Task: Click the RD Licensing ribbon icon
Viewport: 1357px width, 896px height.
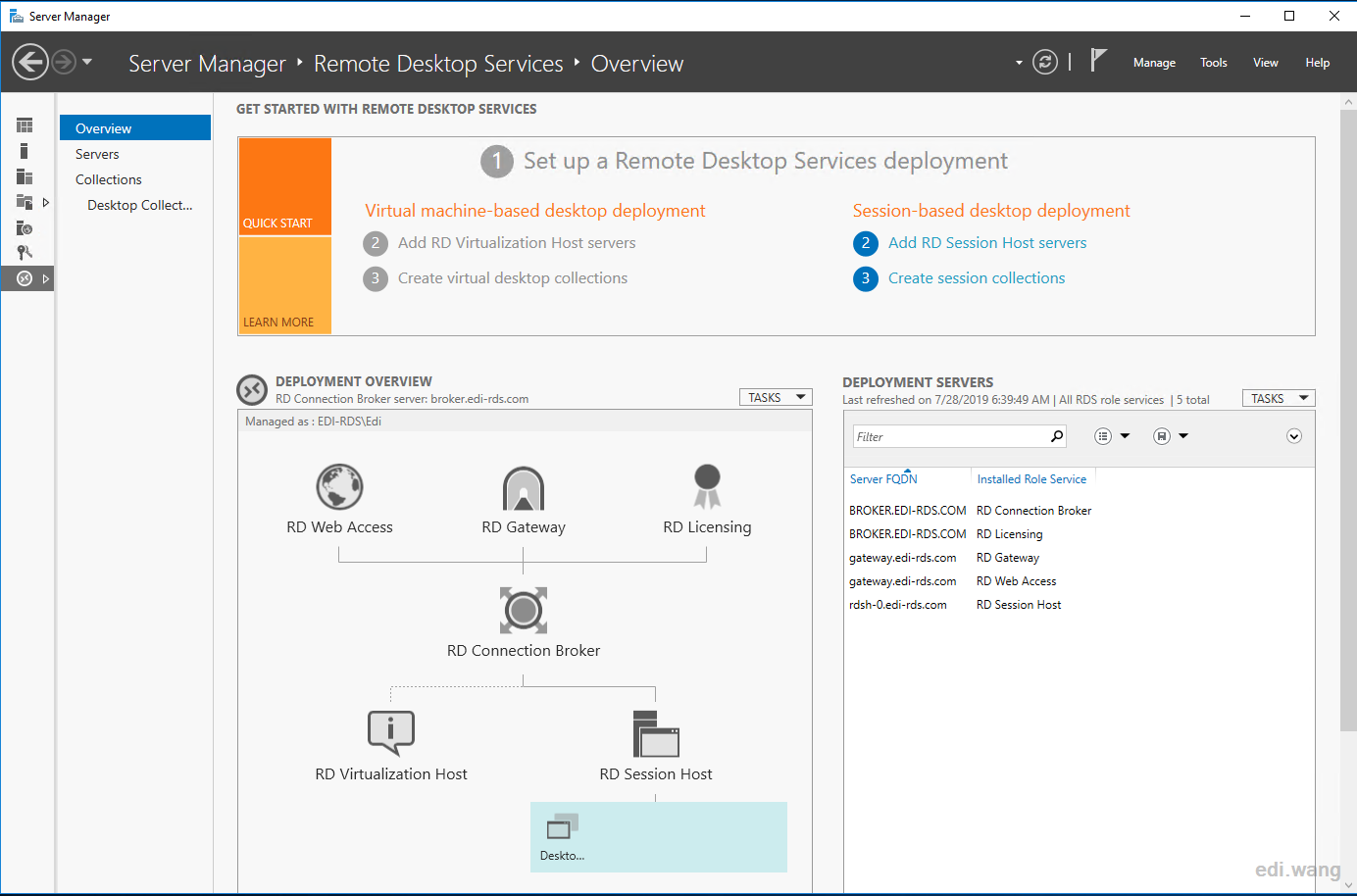Action: (x=707, y=486)
